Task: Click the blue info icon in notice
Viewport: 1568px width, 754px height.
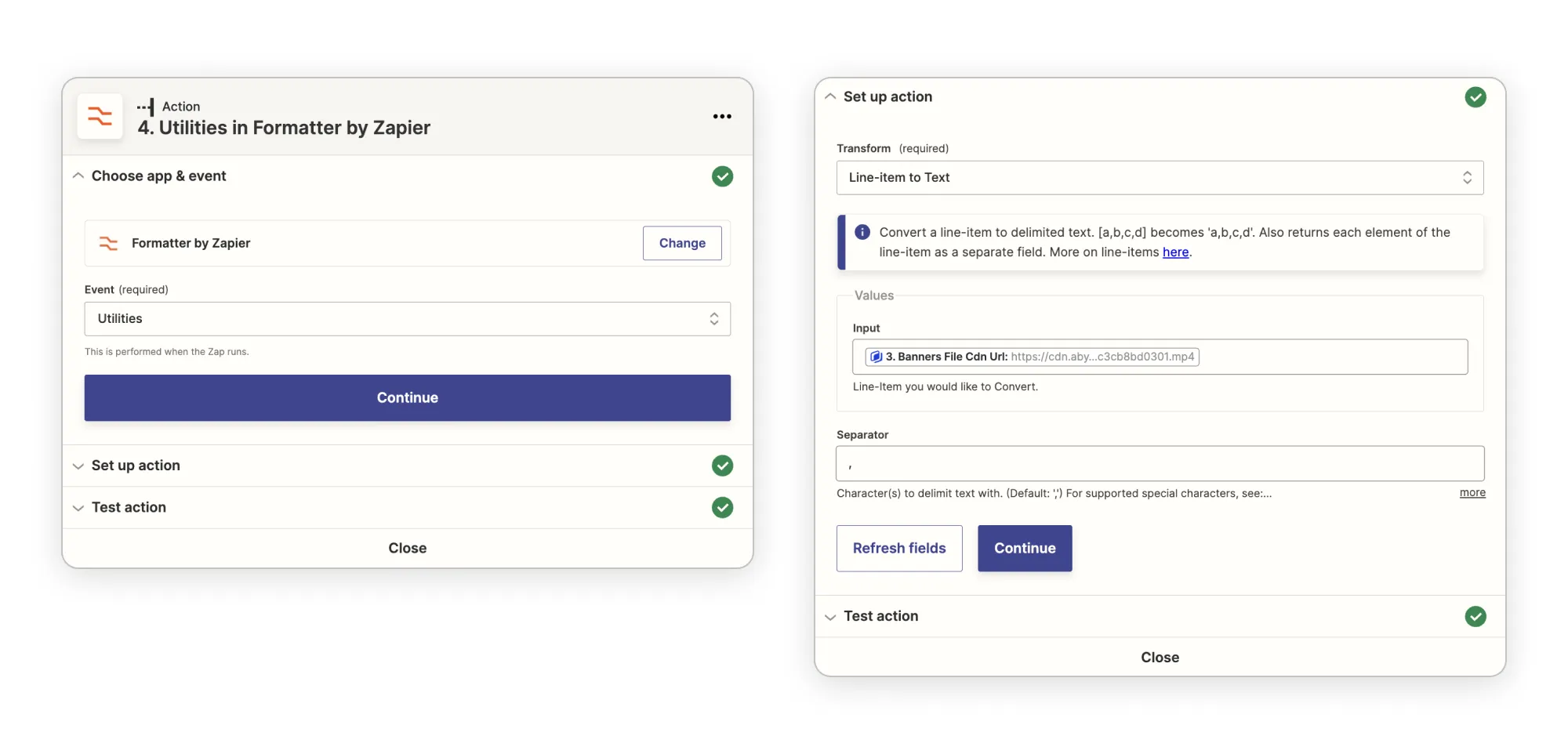Action: 862,232
